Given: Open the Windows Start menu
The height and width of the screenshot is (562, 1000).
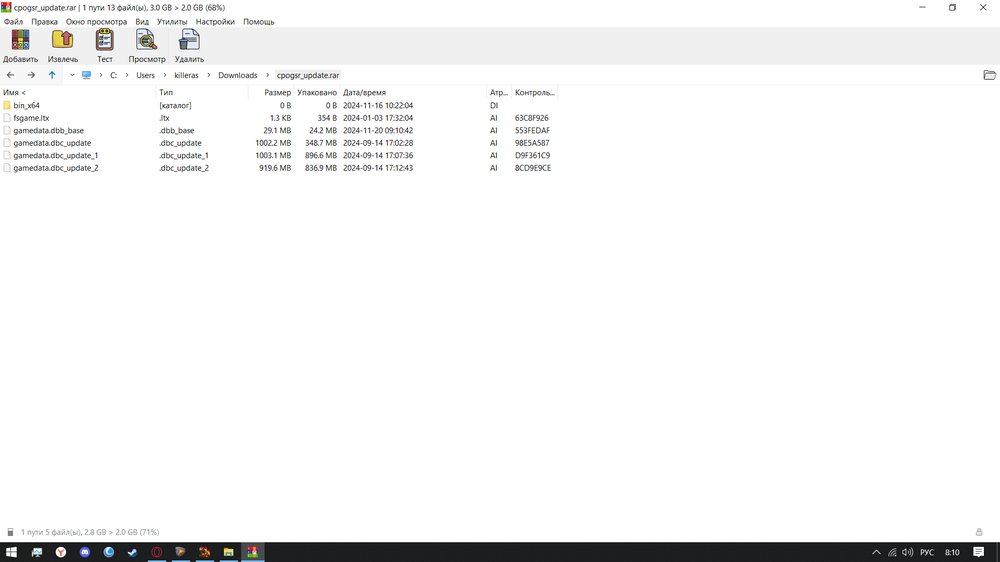Looking at the screenshot, I should (11, 552).
